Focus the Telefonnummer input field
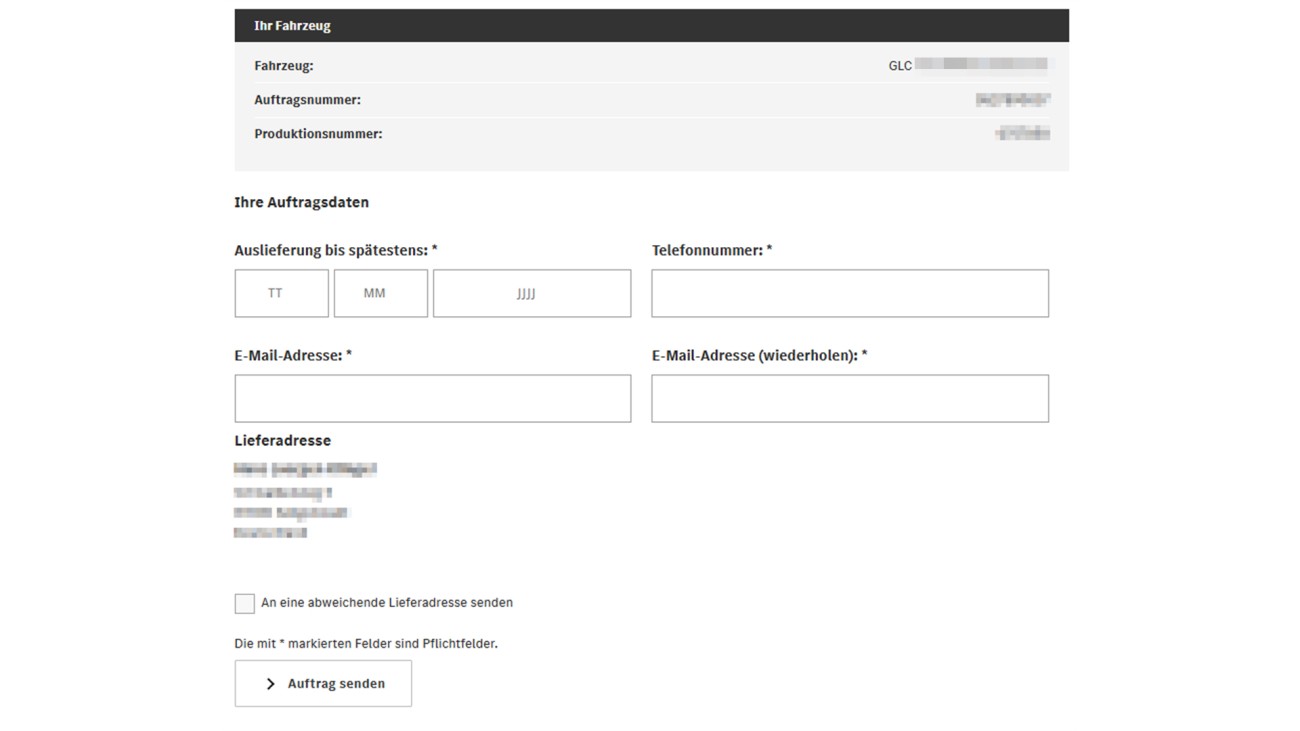Screen dimensions: 1300x731 tap(850, 293)
